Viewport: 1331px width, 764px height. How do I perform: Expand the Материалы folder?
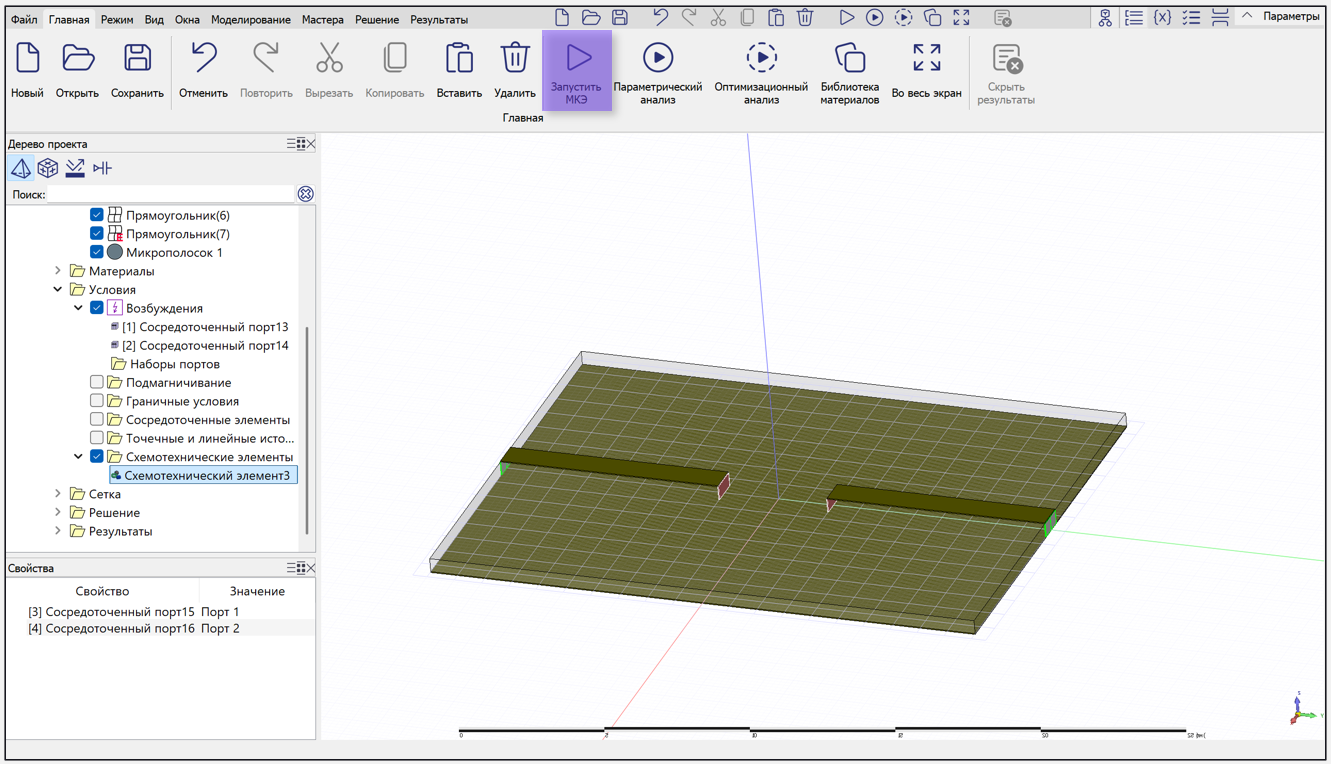[58, 271]
